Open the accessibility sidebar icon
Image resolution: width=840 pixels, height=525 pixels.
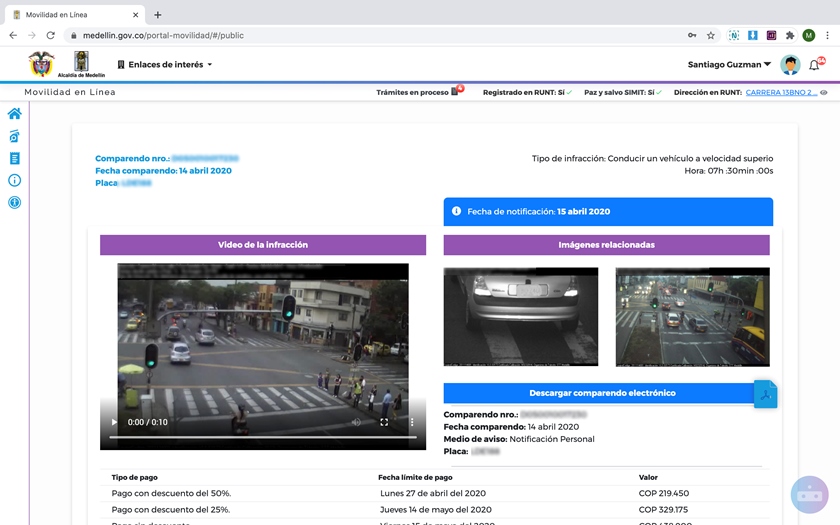(14, 202)
